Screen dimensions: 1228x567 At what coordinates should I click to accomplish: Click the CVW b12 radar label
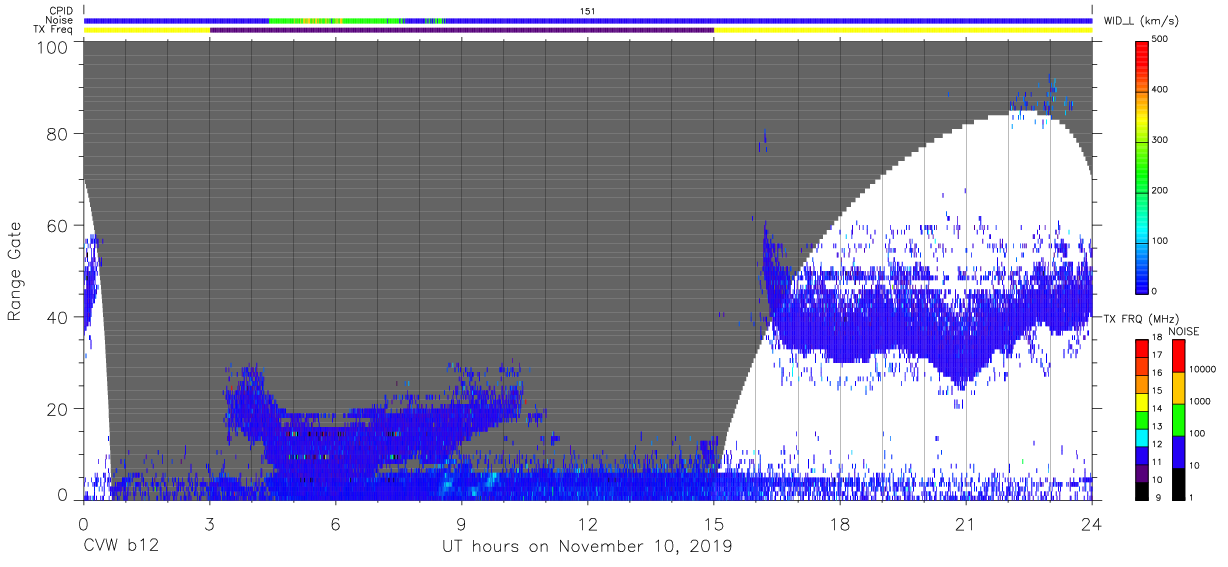120,547
